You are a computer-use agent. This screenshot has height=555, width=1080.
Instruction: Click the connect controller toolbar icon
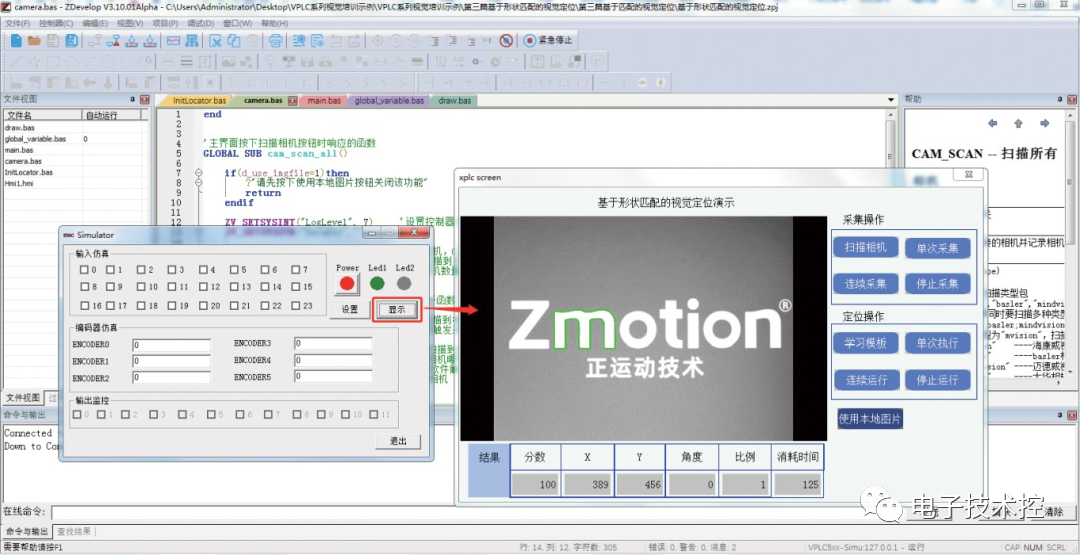94,41
